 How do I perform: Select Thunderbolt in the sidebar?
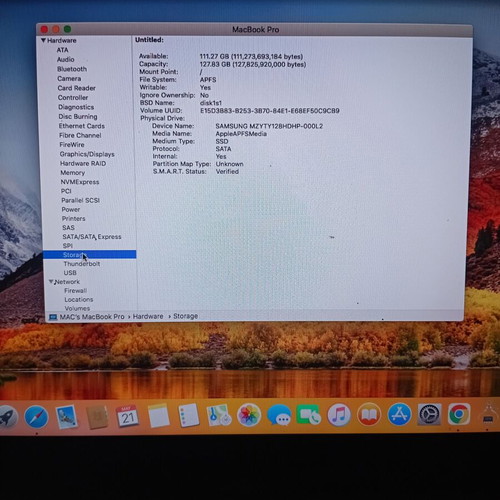point(82,264)
